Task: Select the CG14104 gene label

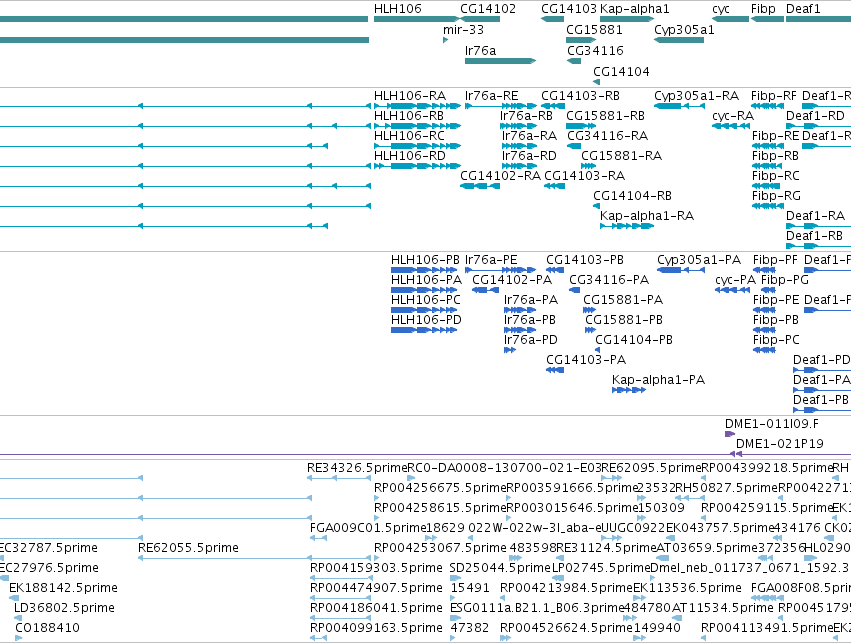Action: click(621, 72)
